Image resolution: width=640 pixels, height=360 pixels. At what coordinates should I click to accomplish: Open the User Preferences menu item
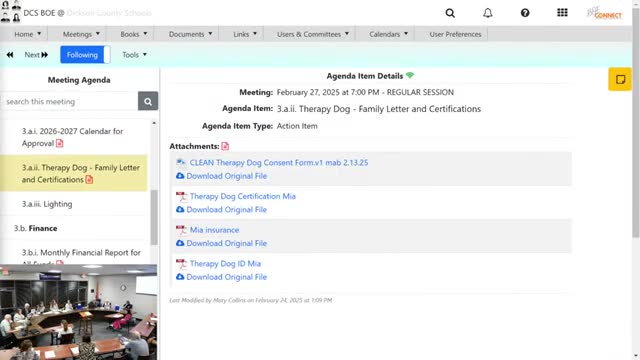(x=455, y=34)
